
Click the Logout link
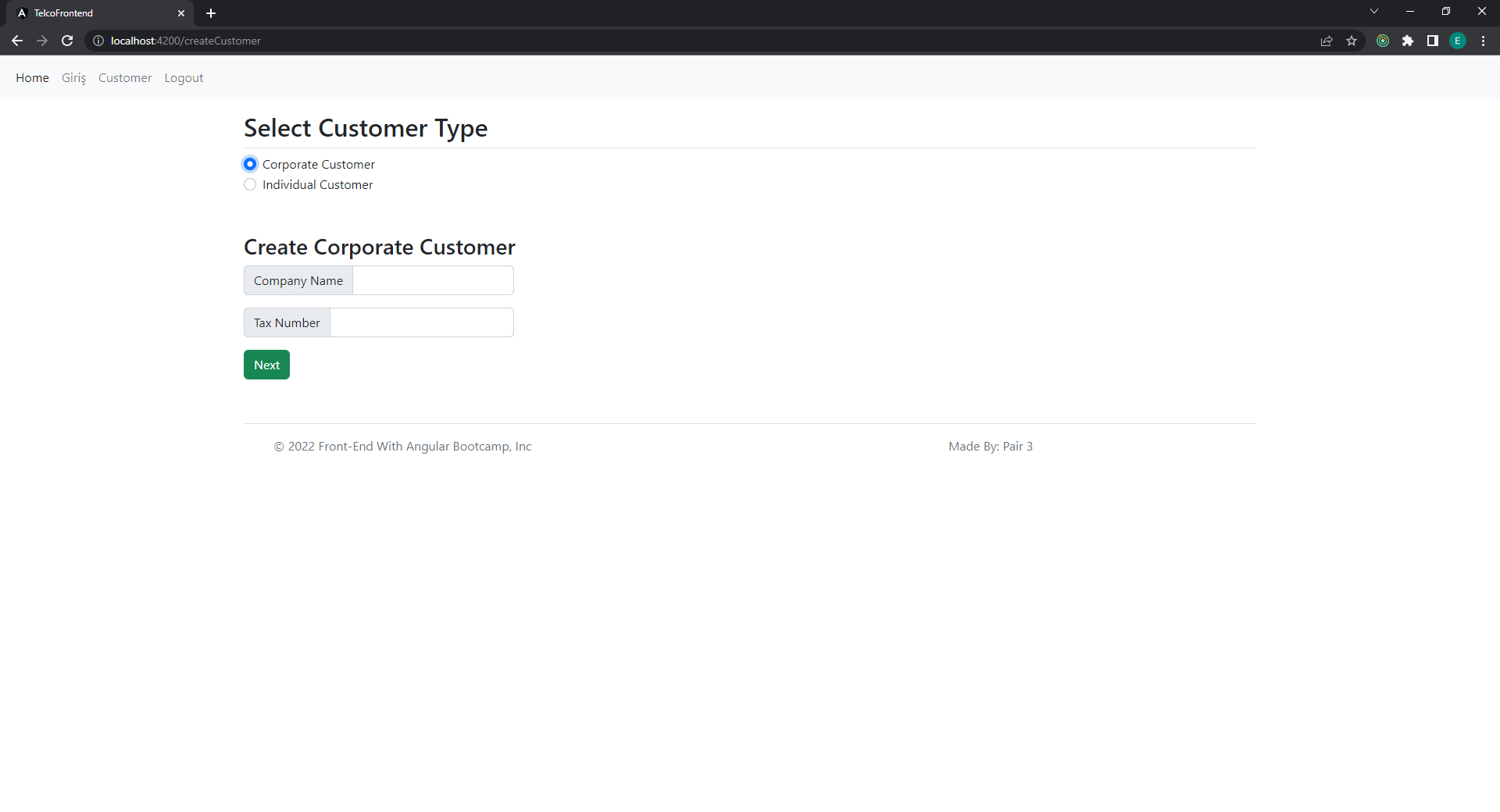click(184, 77)
